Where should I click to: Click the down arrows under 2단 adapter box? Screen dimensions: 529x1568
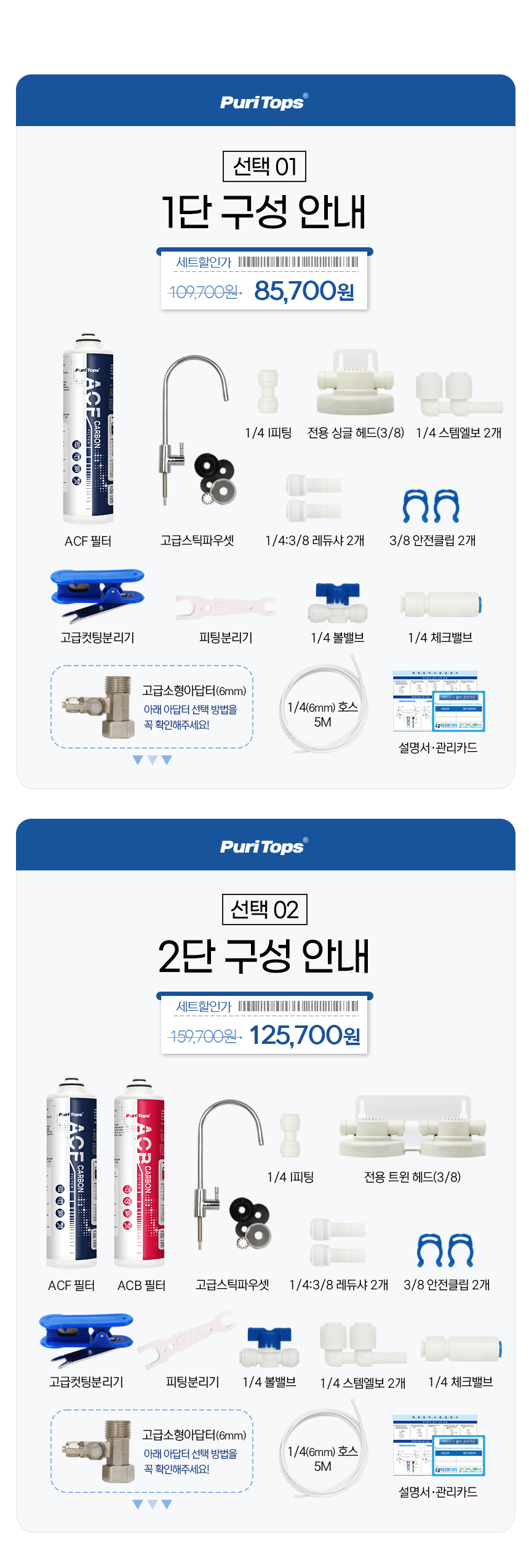[x=152, y=1504]
